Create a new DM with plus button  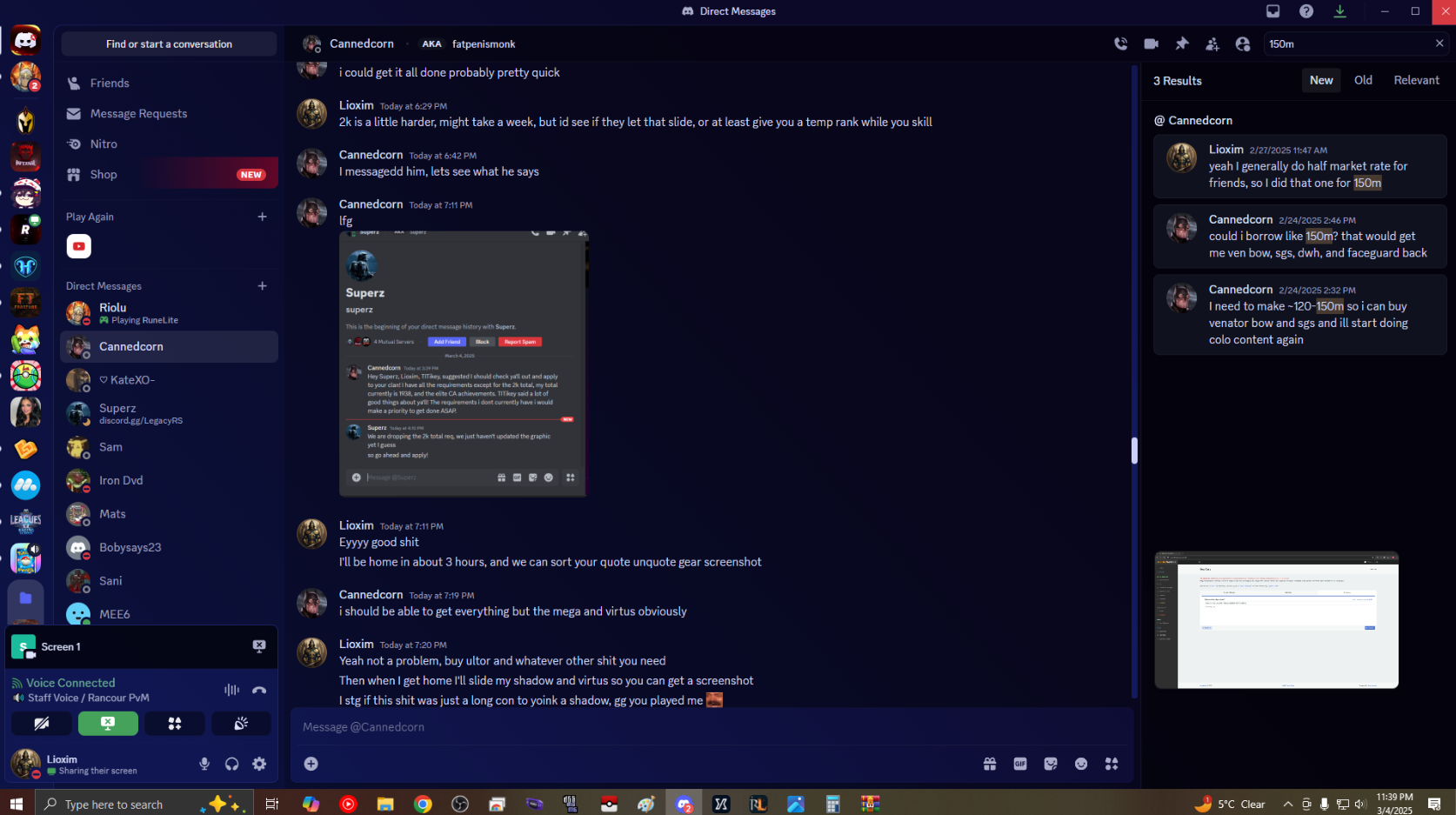262,286
